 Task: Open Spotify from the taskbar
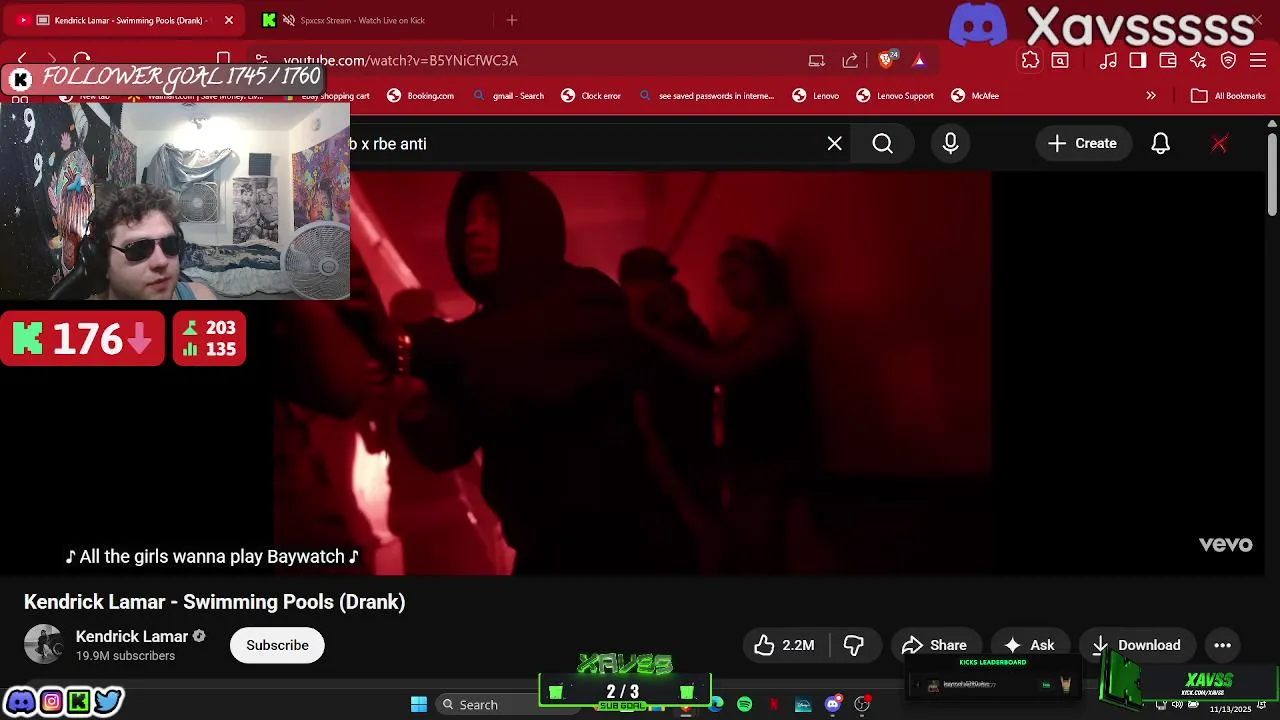click(744, 704)
